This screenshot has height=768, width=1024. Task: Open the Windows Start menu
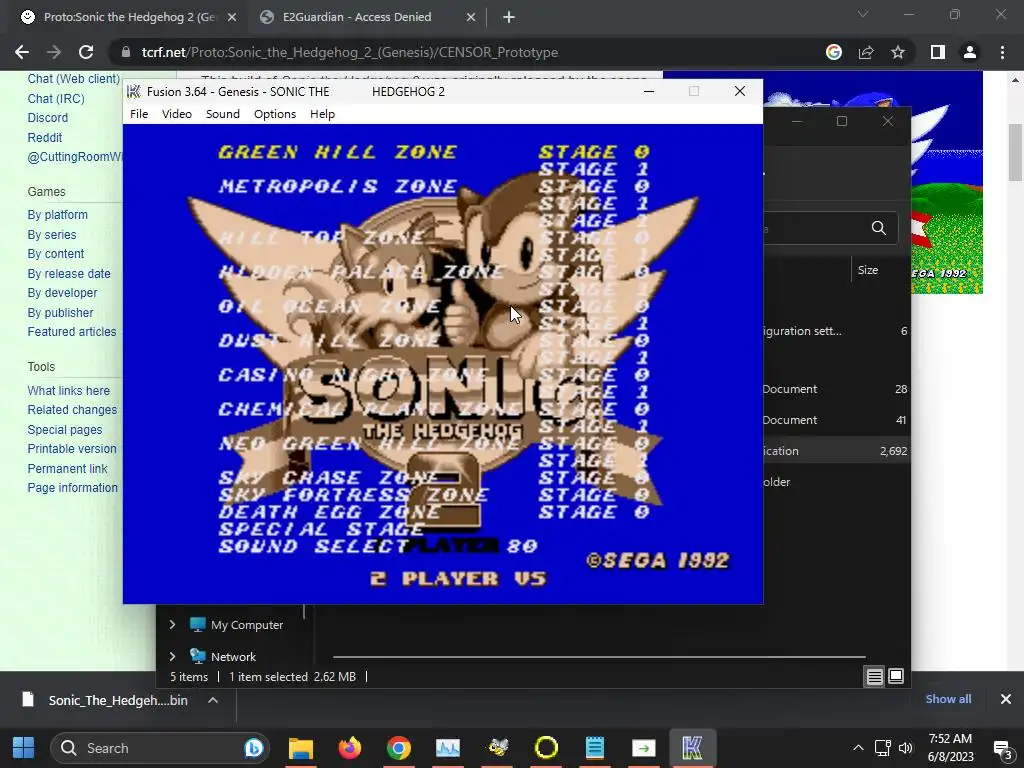pyautogui.click(x=24, y=748)
